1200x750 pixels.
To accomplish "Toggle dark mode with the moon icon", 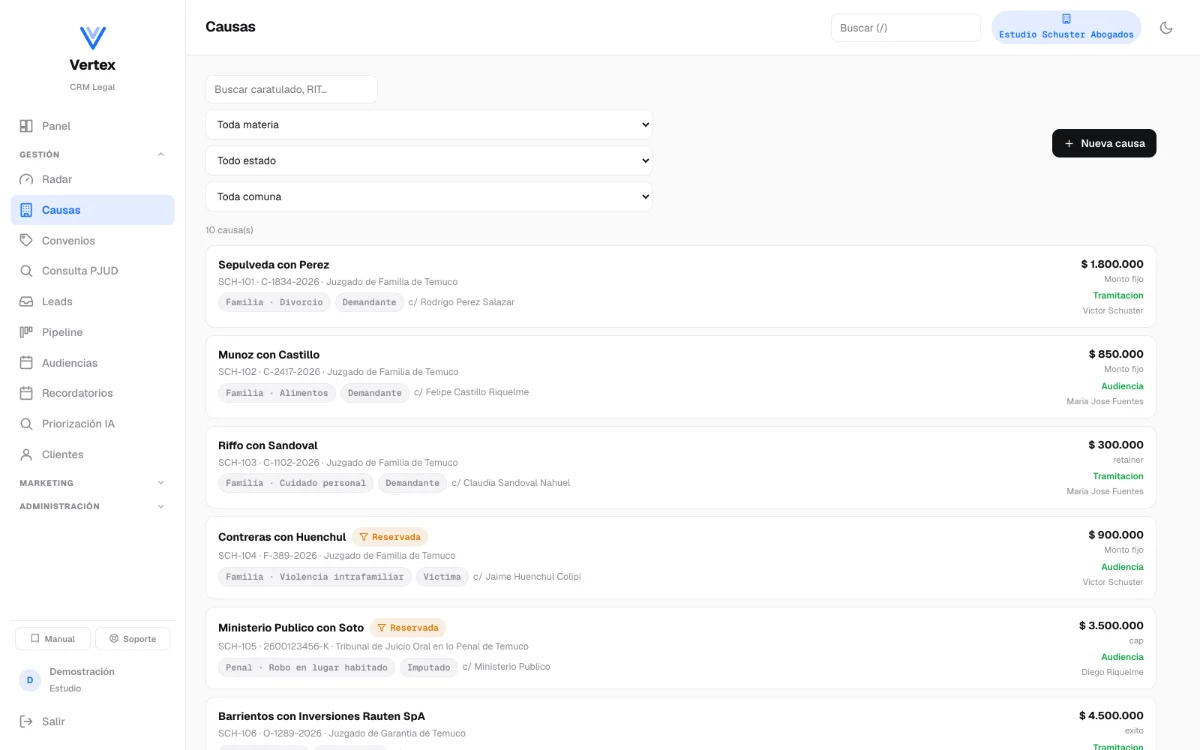I will (x=1166, y=28).
